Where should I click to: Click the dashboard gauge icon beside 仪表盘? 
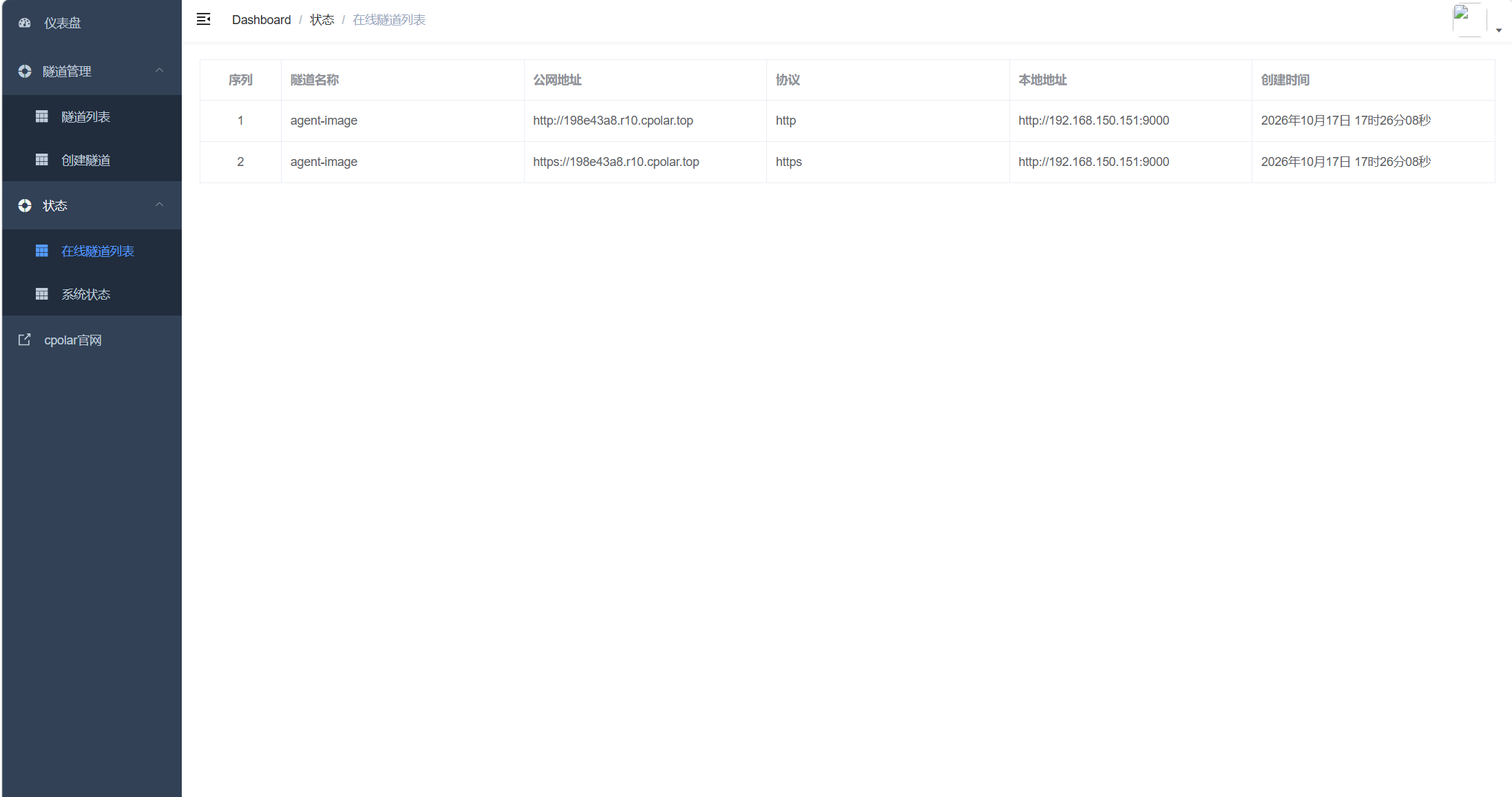point(25,23)
